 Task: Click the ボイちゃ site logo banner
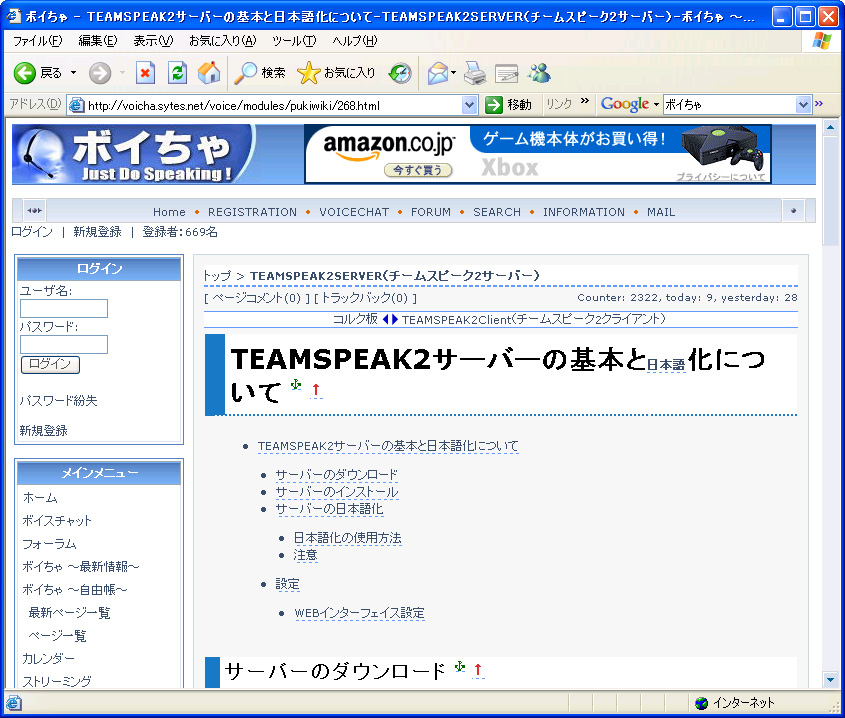pyautogui.click(x=133, y=154)
